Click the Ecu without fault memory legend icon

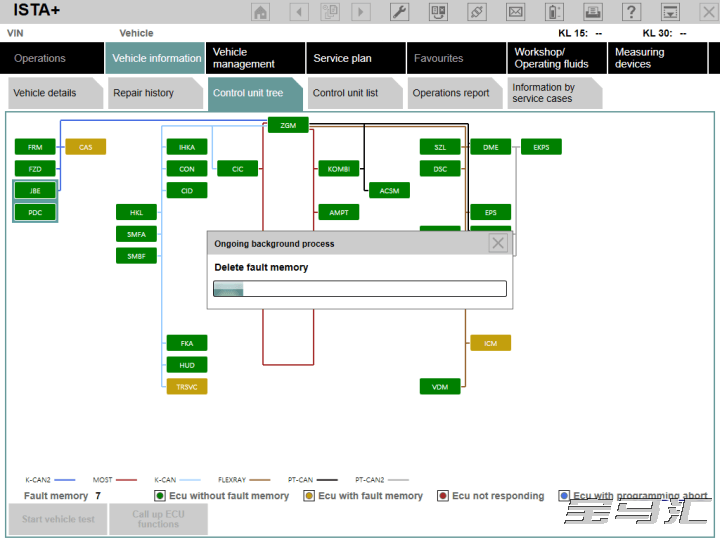(x=160, y=495)
